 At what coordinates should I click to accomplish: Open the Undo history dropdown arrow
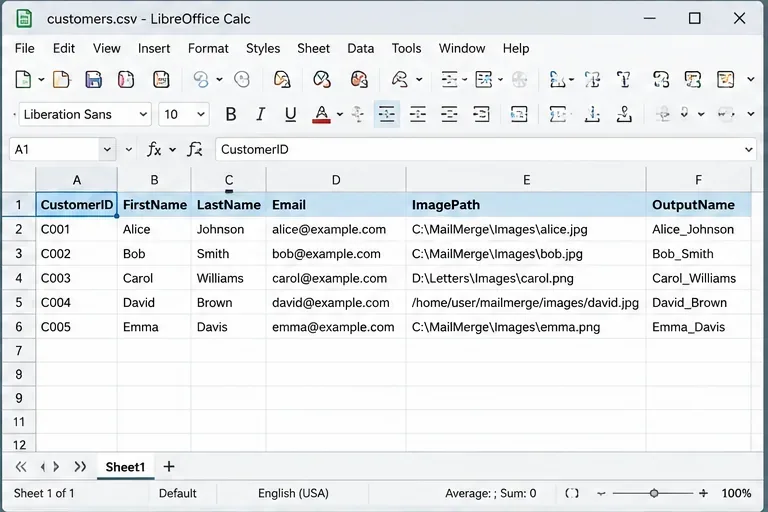pos(219,79)
